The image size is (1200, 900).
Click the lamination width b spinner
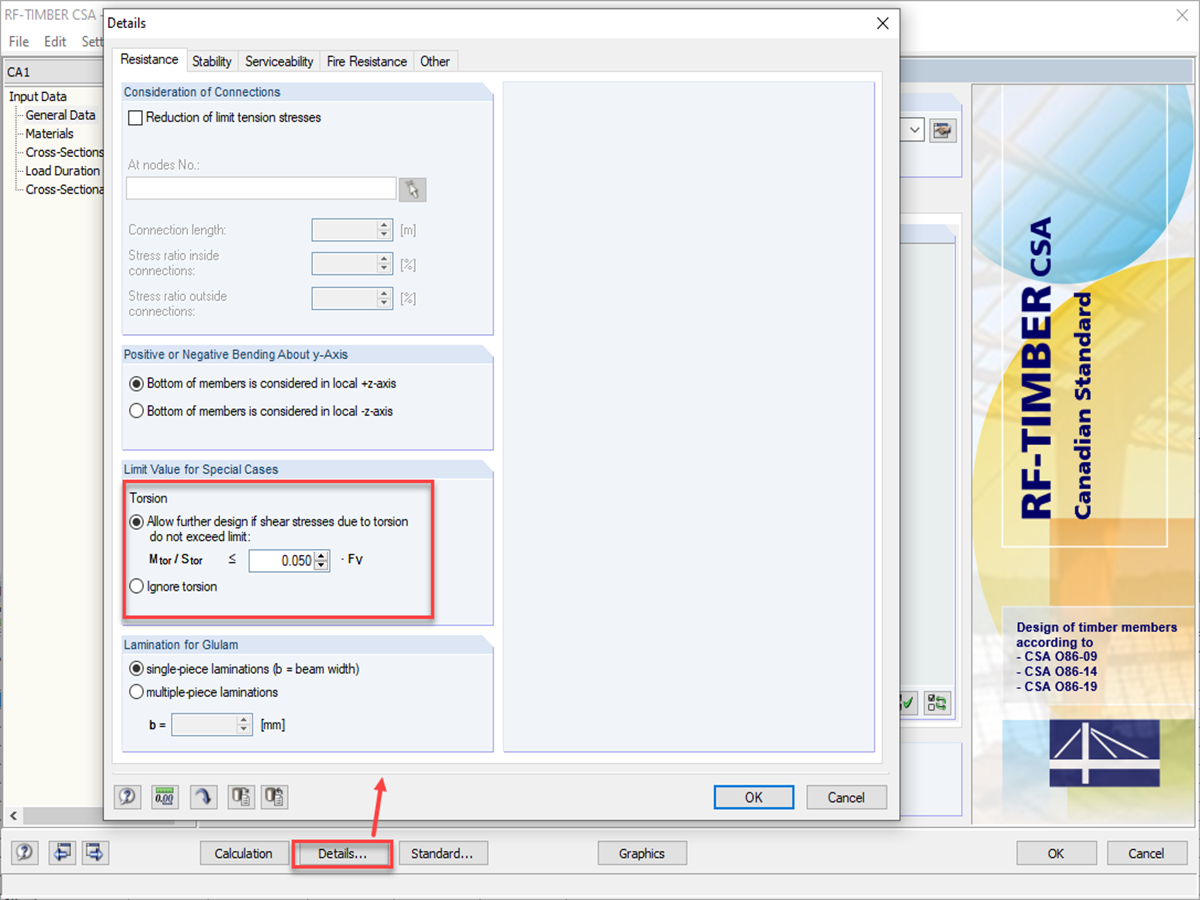pos(244,724)
